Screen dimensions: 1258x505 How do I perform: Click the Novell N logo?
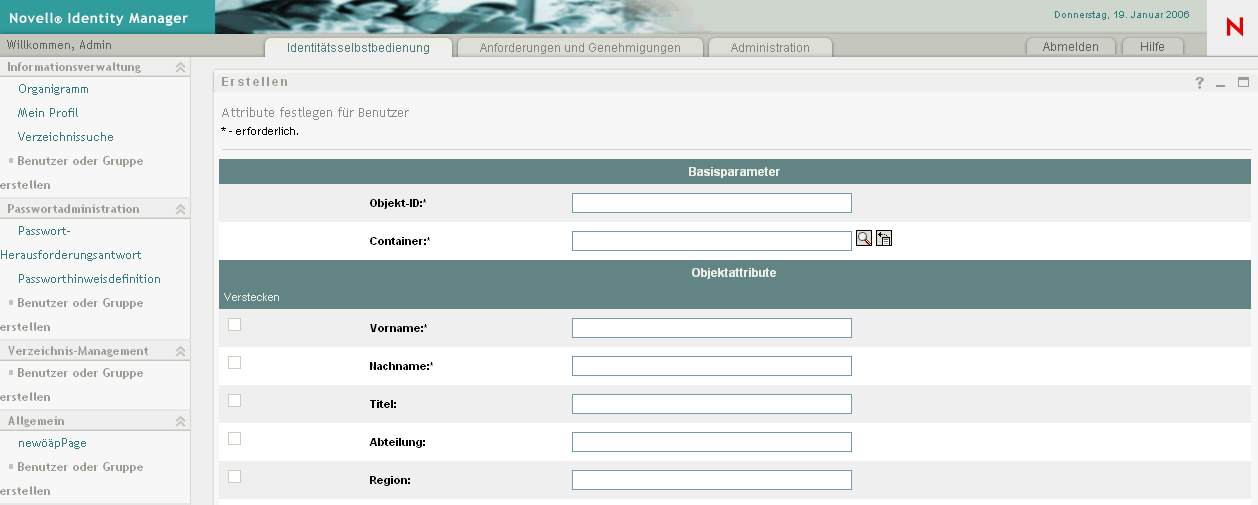point(1233,27)
